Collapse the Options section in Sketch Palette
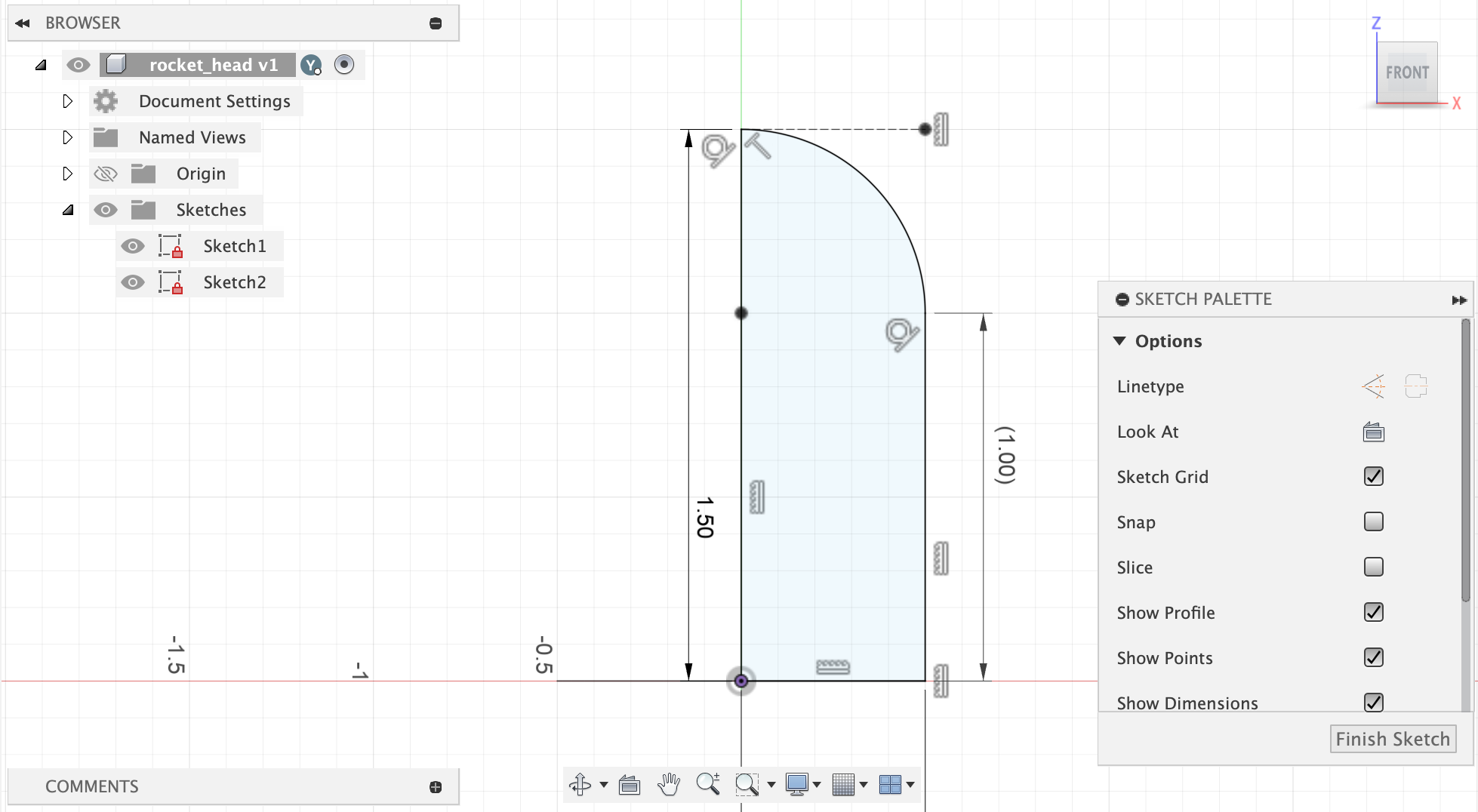The width and height of the screenshot is (1478, 812). point(1120,340)
